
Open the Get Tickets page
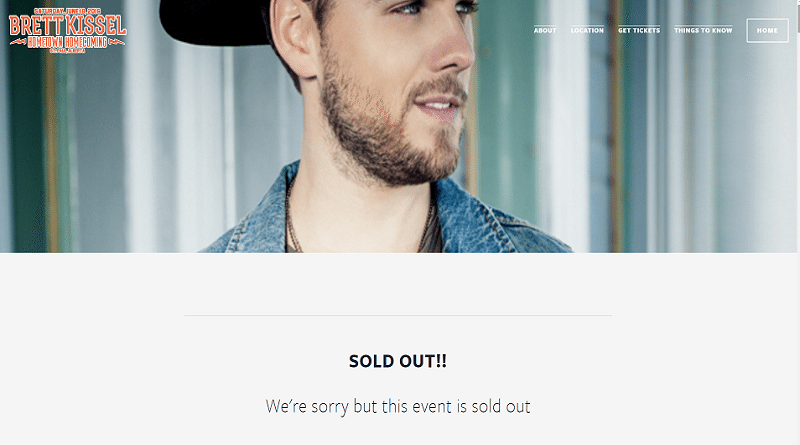[639, 31]
